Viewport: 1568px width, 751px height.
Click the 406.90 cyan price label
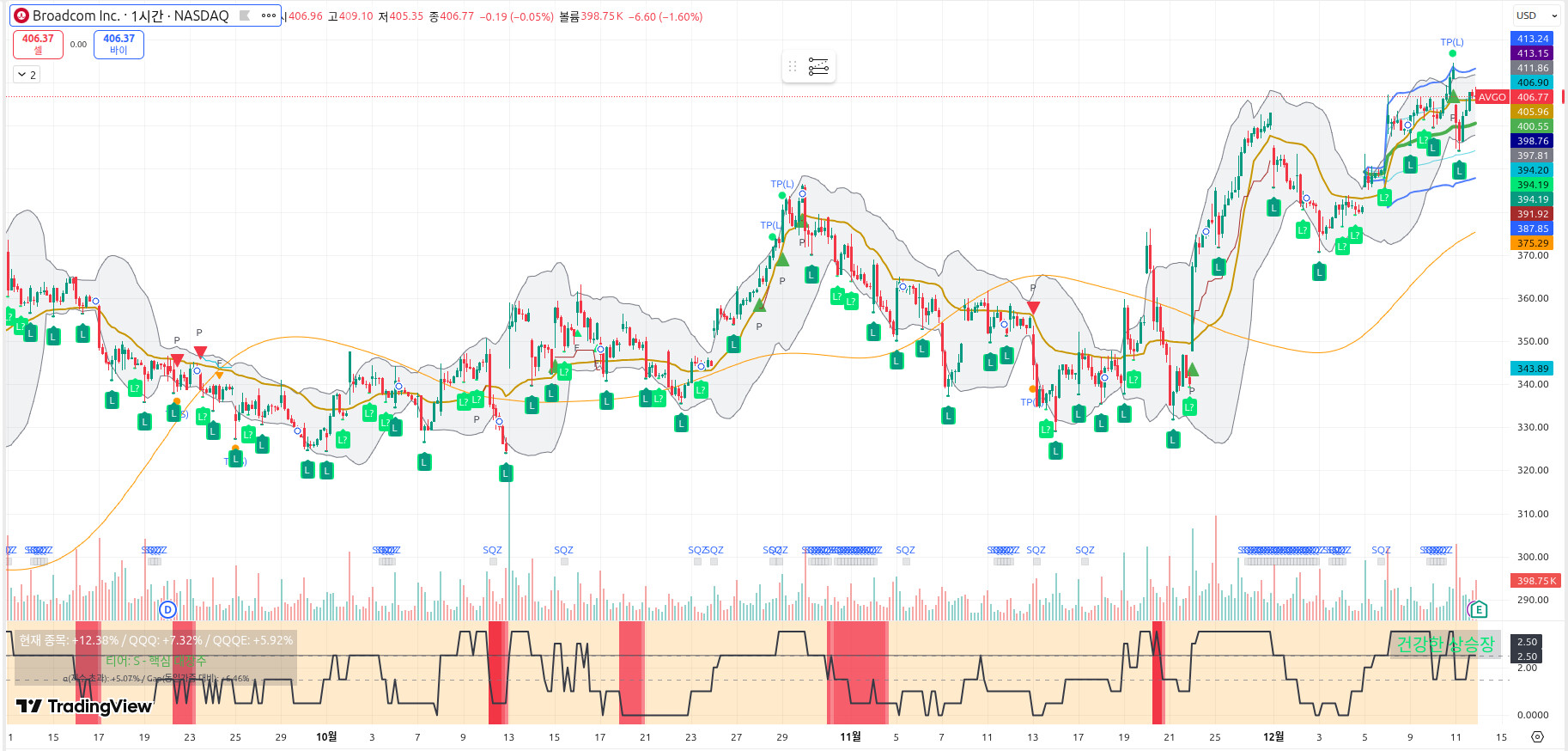1532,82
